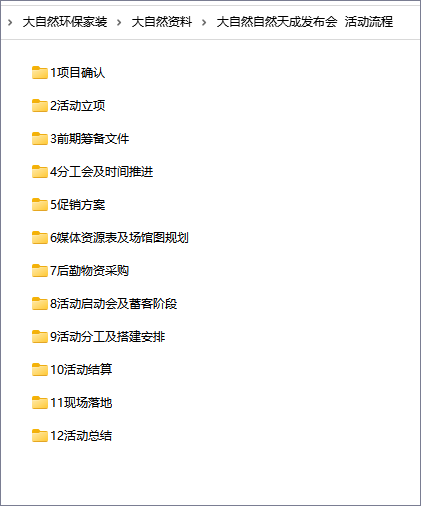
Task: Select the 9活动分工及搭建安排 folder name
Action: click(108, 337)
